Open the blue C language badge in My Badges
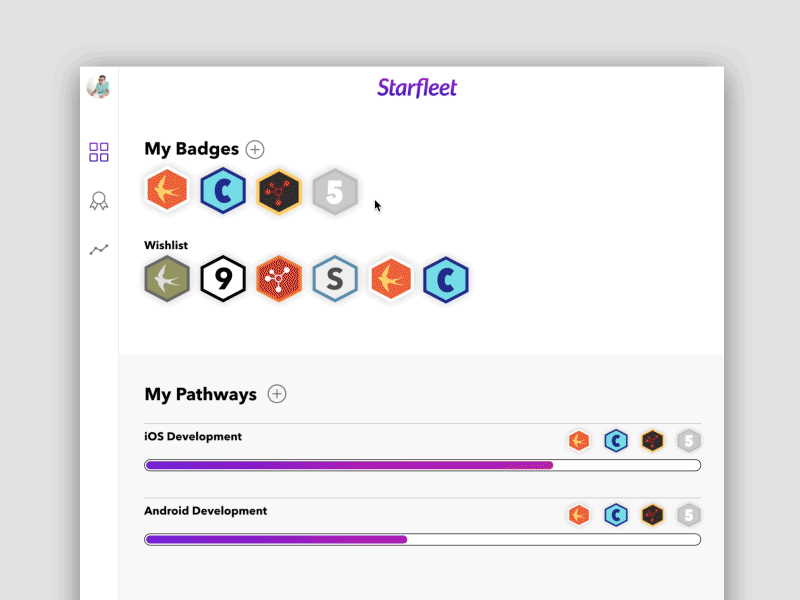The image size is (800, 600). (x=223, y=191)
